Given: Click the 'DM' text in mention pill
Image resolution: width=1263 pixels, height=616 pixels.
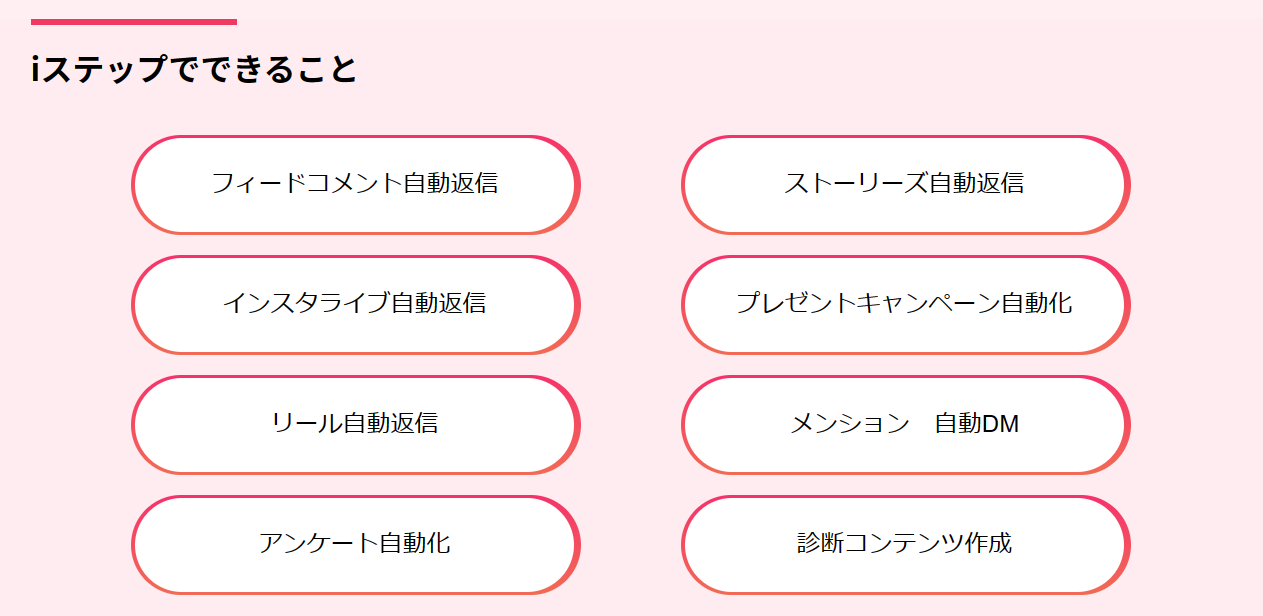Looking at the screenshot, I should point(1000,425).
